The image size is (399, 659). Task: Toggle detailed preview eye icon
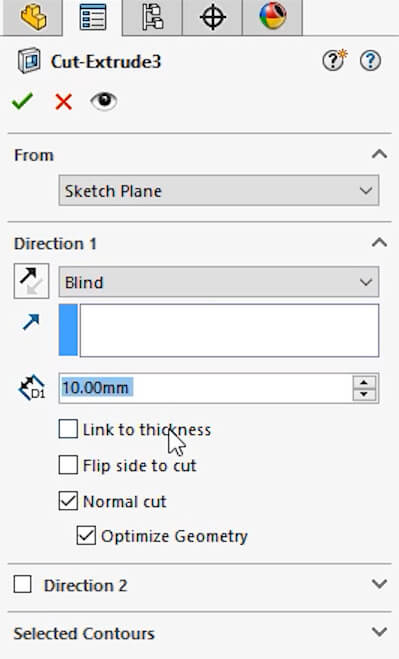point(104,101)
